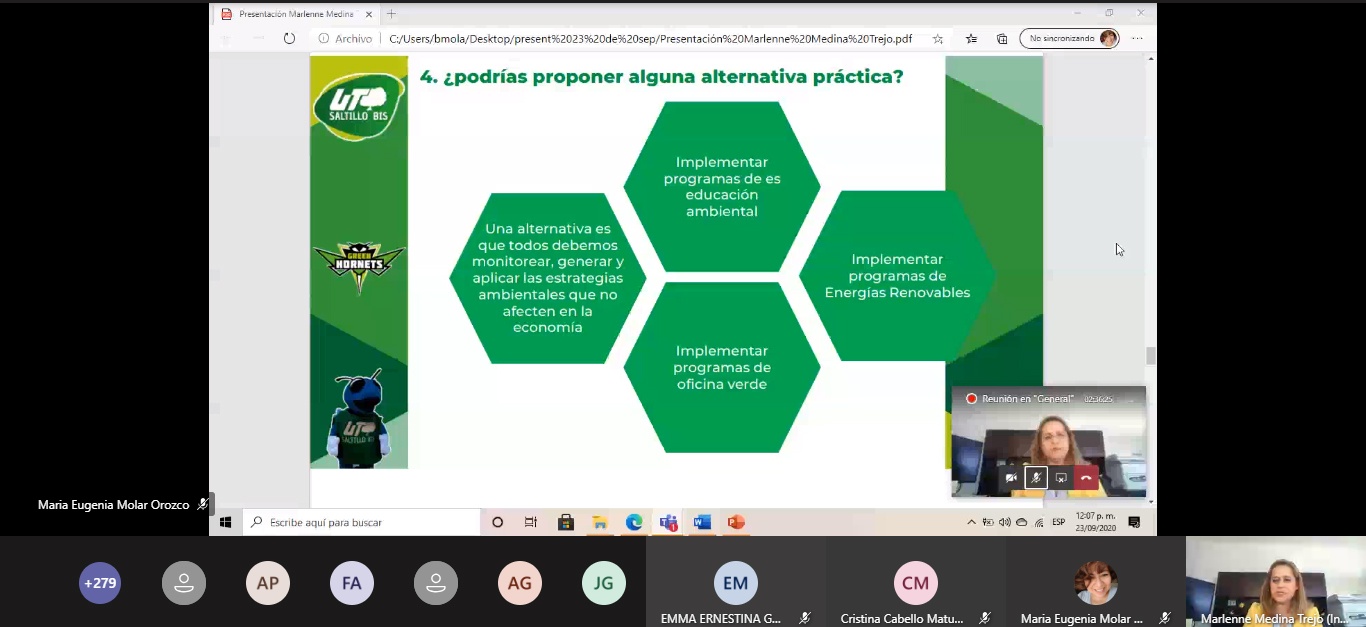Hang up call with red phone icon

pyautogui.click(x=1086, y=478)
